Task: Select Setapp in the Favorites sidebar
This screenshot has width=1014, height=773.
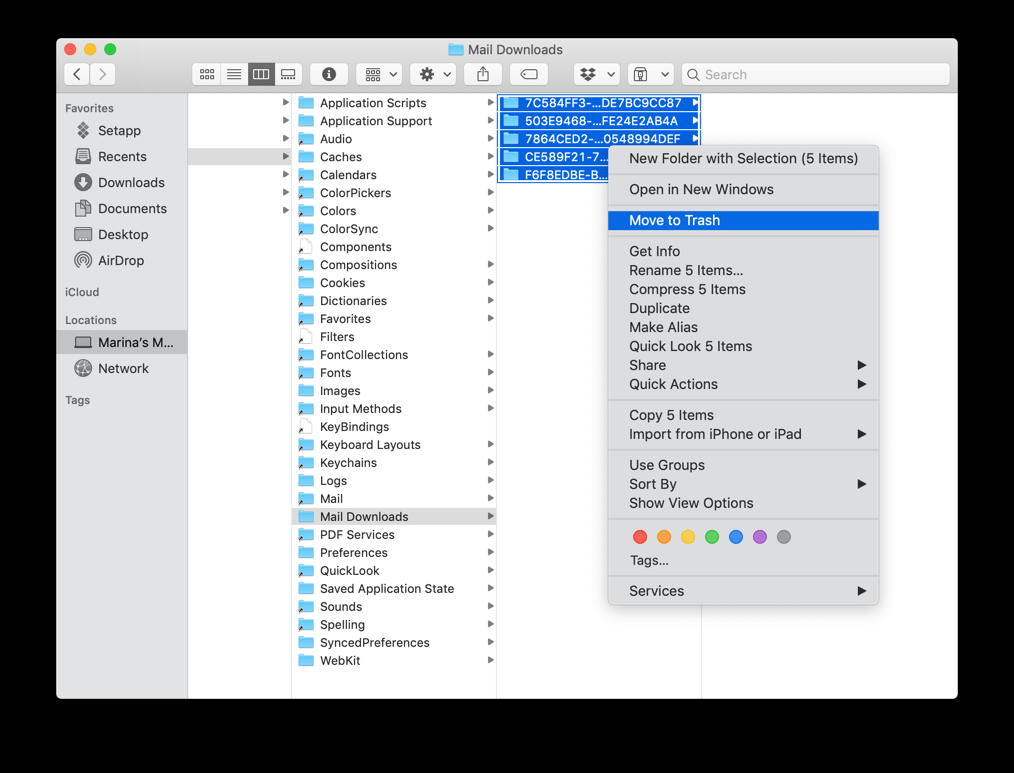Action: click(x=117, y=130)
